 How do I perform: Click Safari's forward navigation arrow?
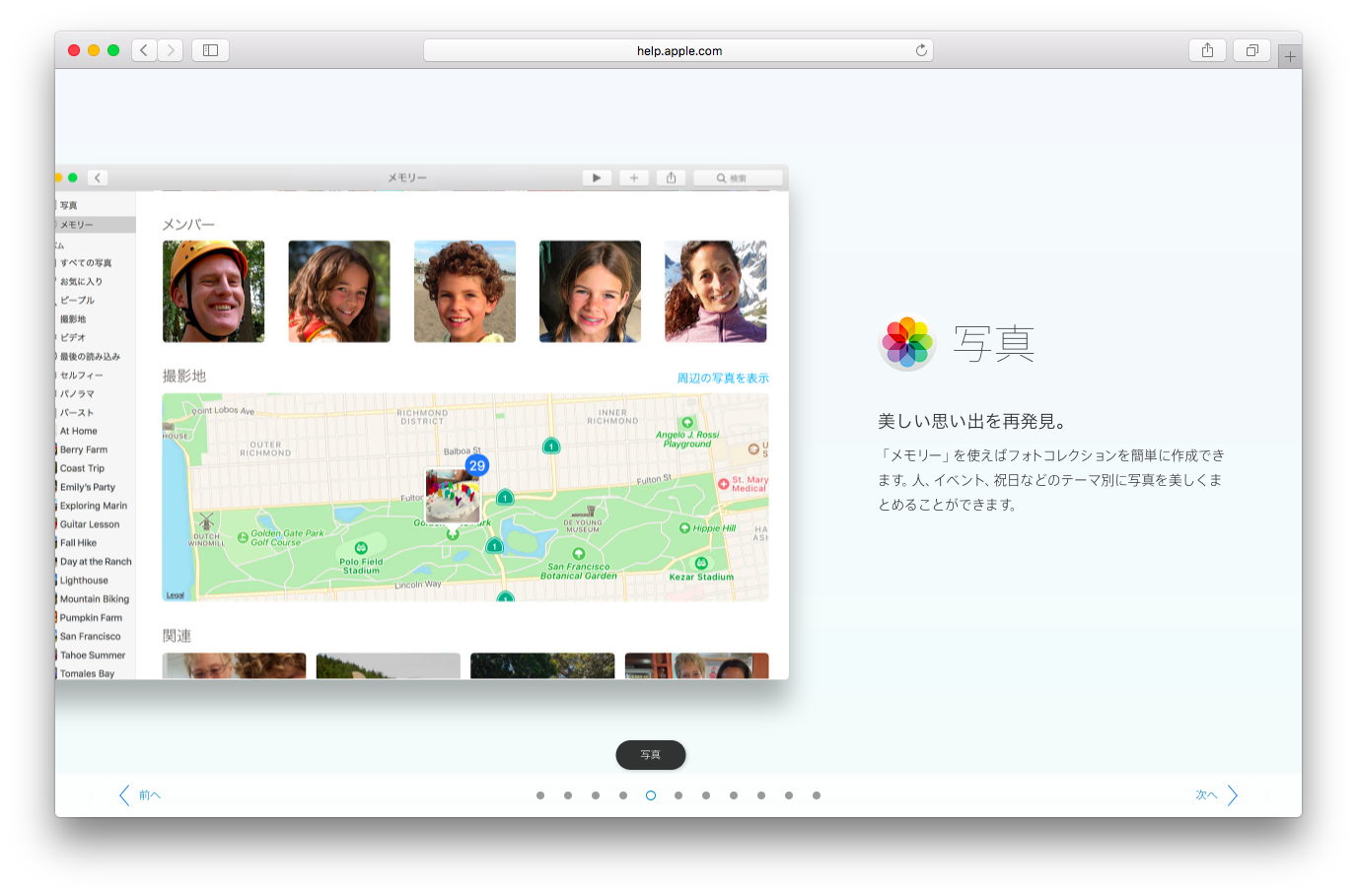coord(171,50)
